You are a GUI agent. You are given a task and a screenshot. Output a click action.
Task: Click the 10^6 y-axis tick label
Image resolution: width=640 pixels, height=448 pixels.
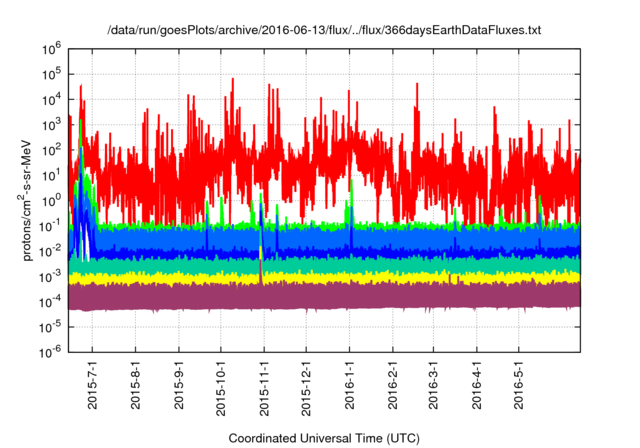(x=51, y=49)
